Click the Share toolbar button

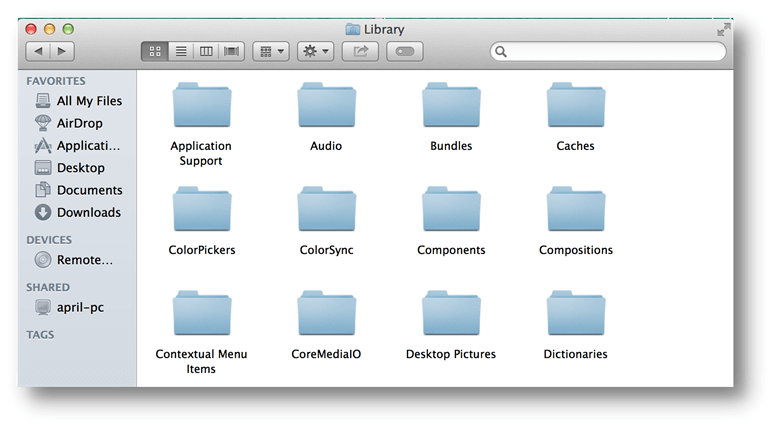click(360, 51)
